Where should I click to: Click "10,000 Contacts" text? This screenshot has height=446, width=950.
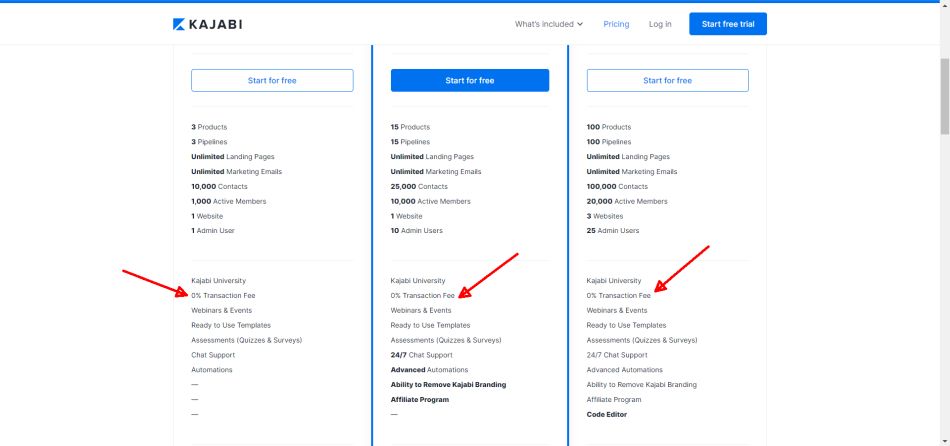[219, 187]
